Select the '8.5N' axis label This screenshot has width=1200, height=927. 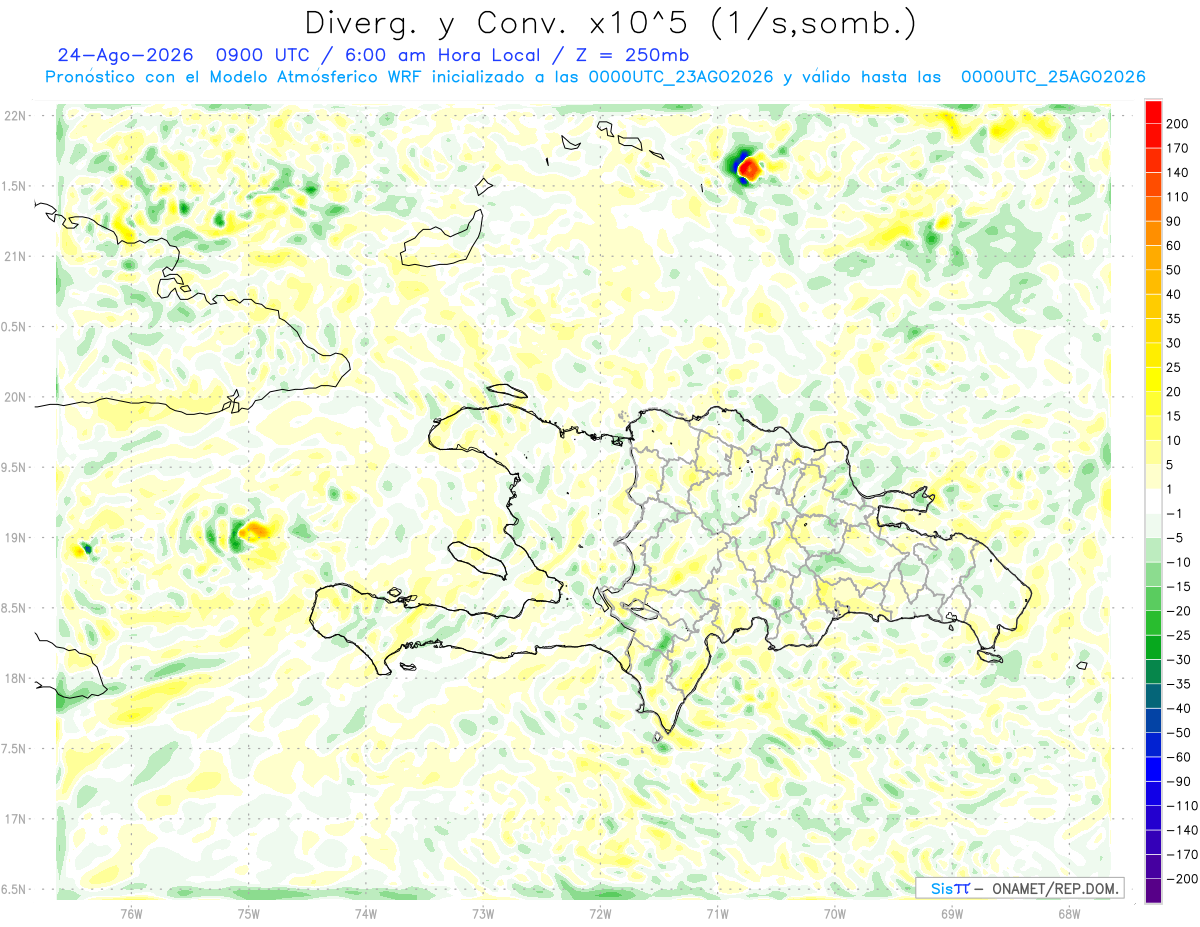click(15, 608)
